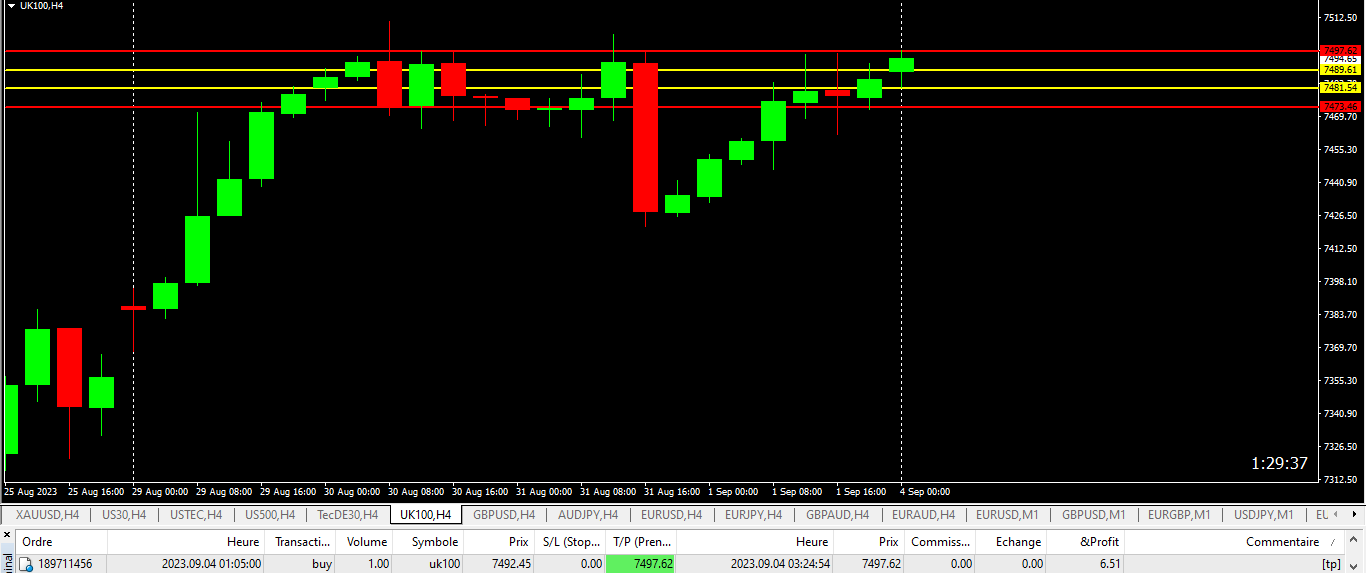The width and height of the screenshot is (1366, 573).
Task: Click the T/P (Pren... column header
Action: click(642, 542)
